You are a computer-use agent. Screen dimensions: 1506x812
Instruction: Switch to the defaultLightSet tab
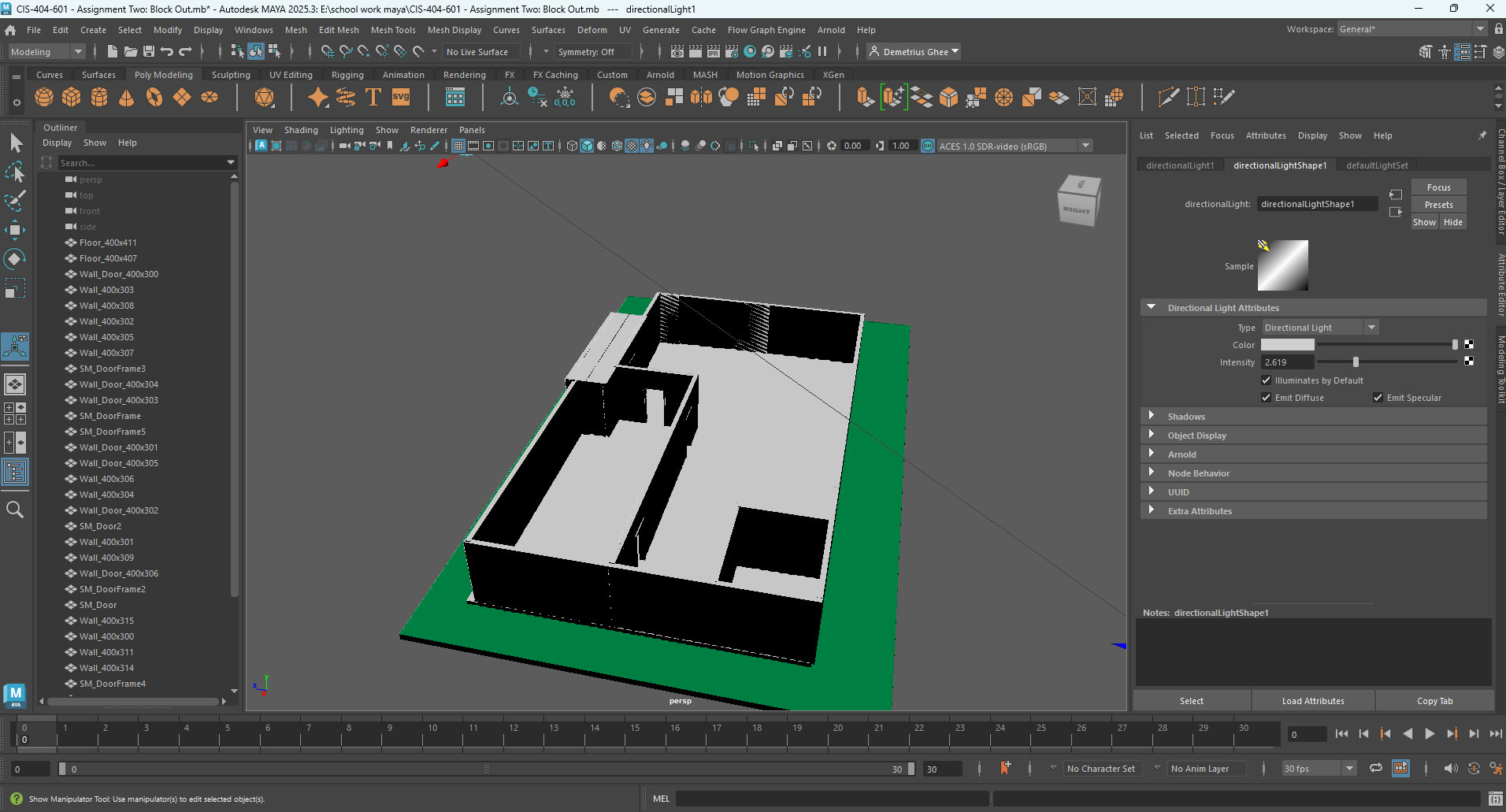pos(1377,165)
